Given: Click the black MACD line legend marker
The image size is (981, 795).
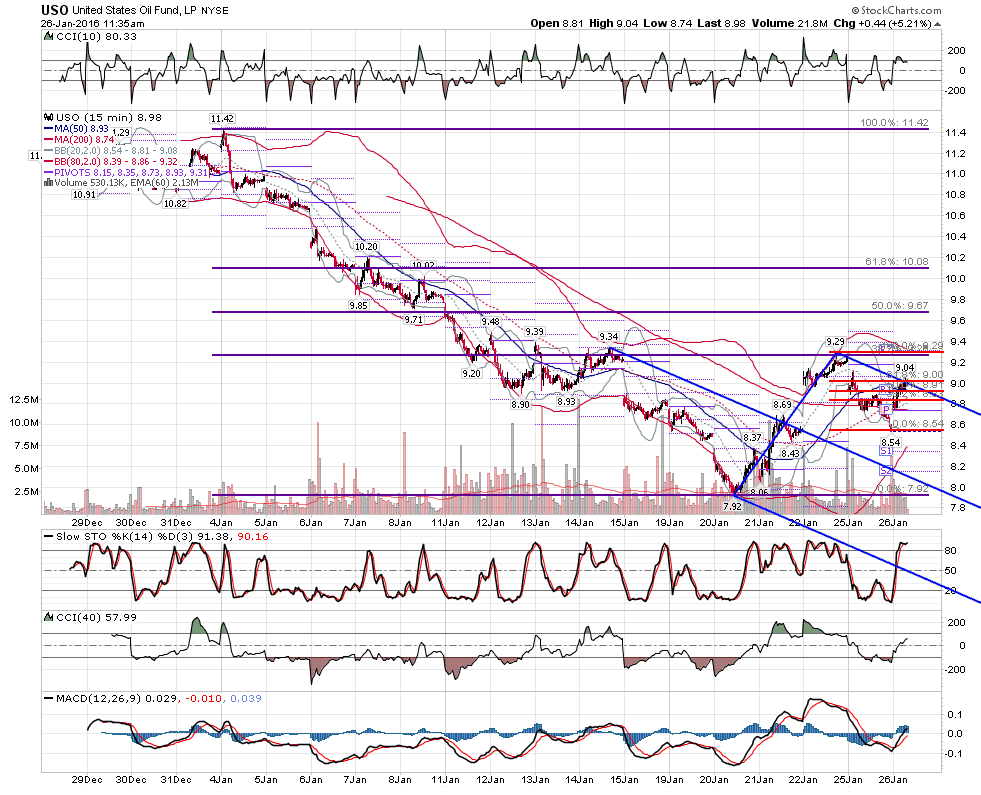Looking at the screenshot, I should point(49,699).
